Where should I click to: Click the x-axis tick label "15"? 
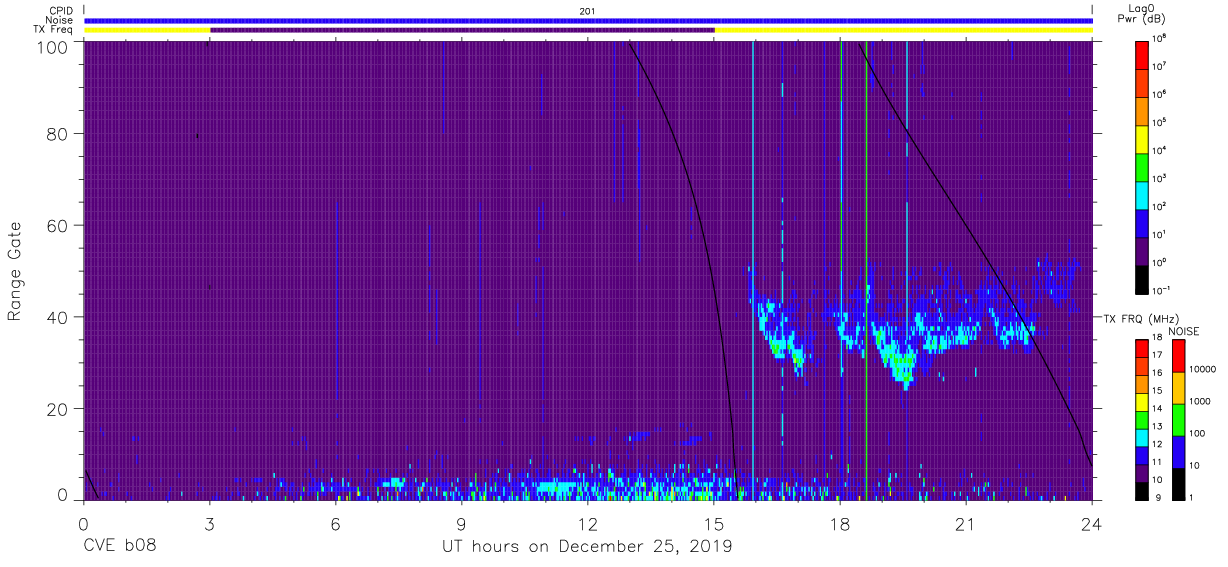pos(714,524)
